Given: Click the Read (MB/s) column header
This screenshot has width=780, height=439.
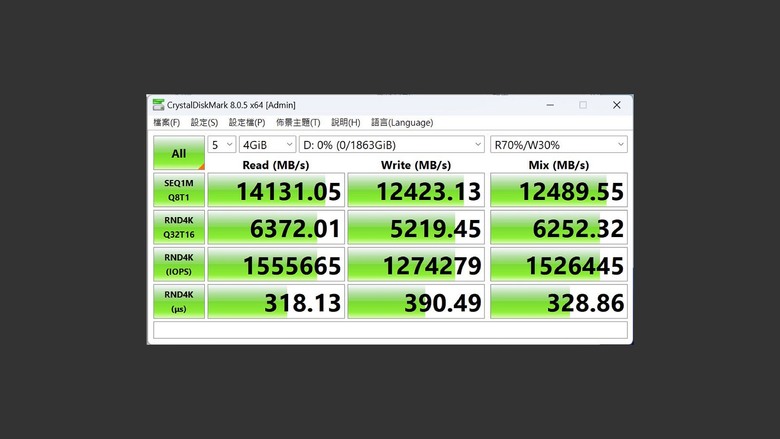Looking at the screenshot, I should (x=276, y=165).
